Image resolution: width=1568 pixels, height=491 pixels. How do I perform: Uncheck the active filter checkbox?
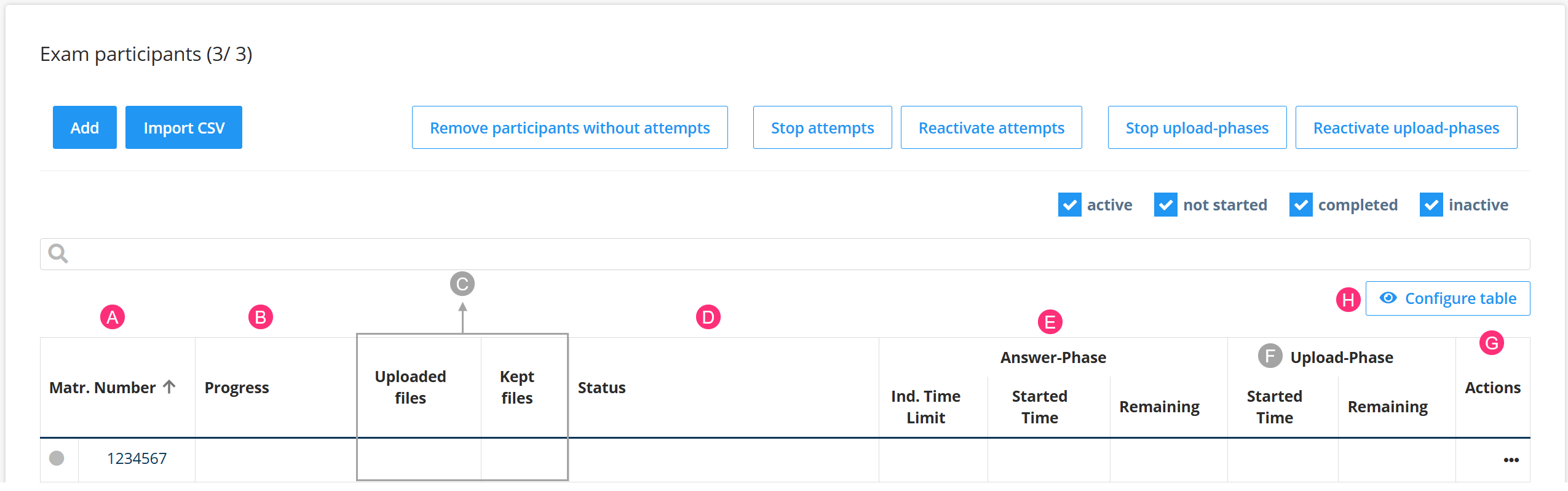1069,205
